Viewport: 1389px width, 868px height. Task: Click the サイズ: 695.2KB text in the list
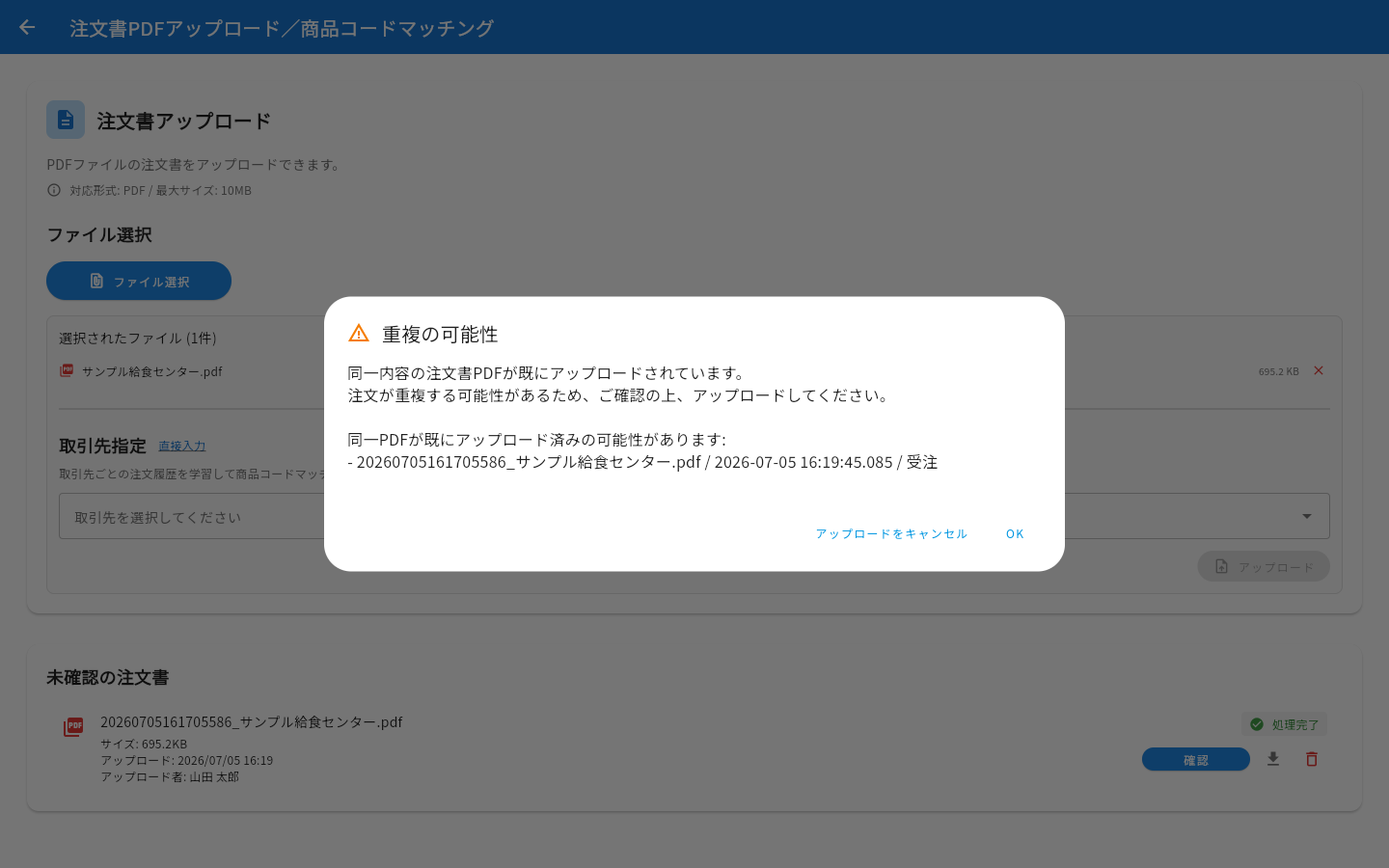pyautogui.click(x=144, y=744)
